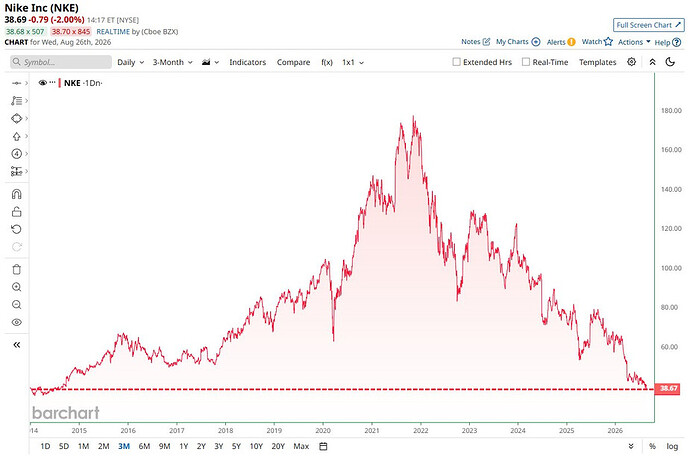Delete drawings with trash icon
690x456 pixels.
pos(16,269)
